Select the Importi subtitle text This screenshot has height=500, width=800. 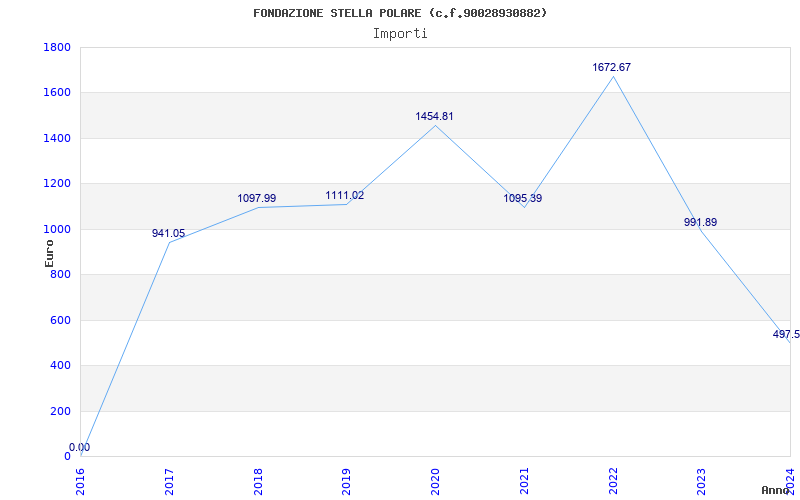(x=400, y=34)
